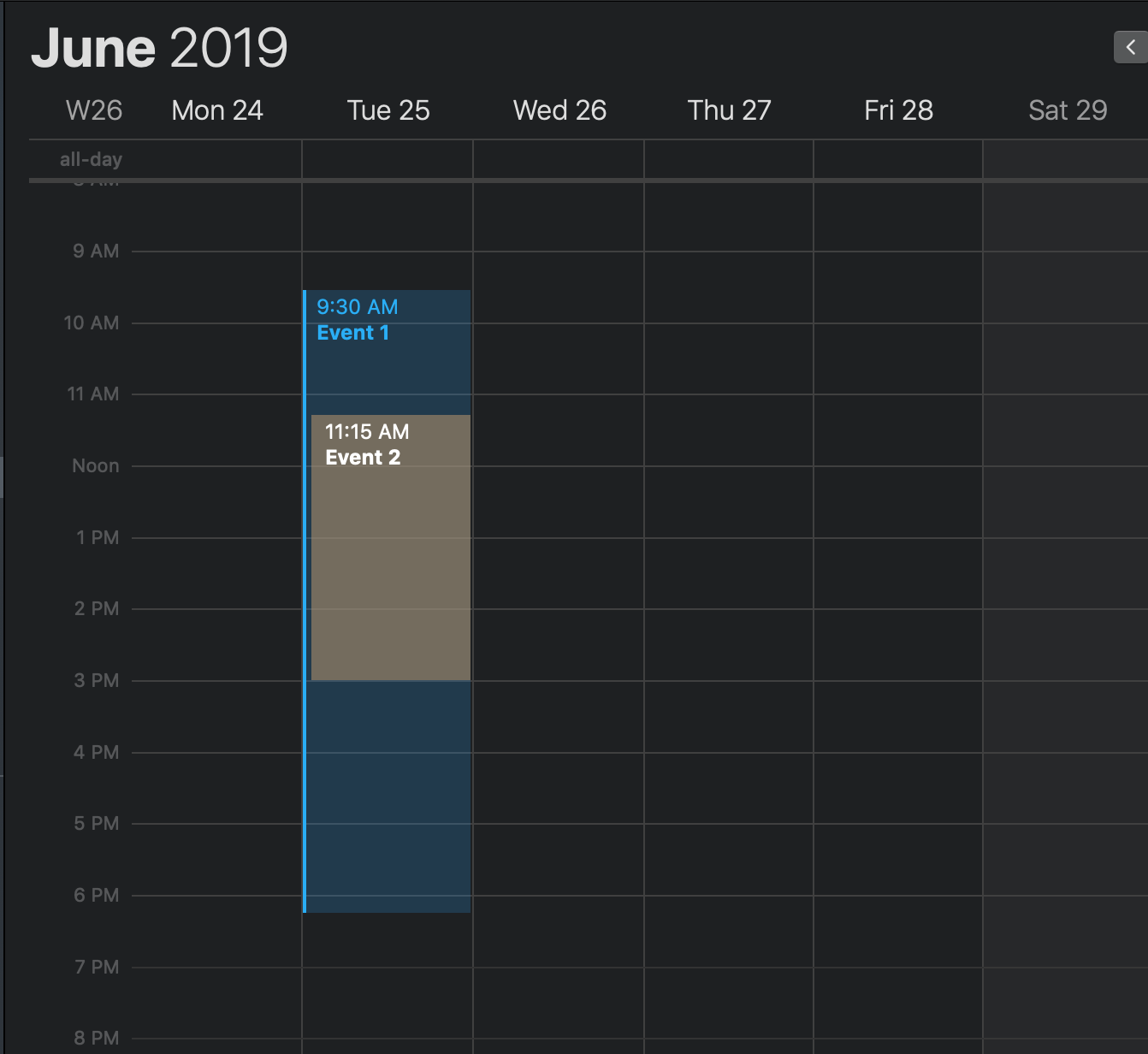Screen dimensions: 1148x1054
Task: Click the Wed 26 day header
Action: coord(559,110)
